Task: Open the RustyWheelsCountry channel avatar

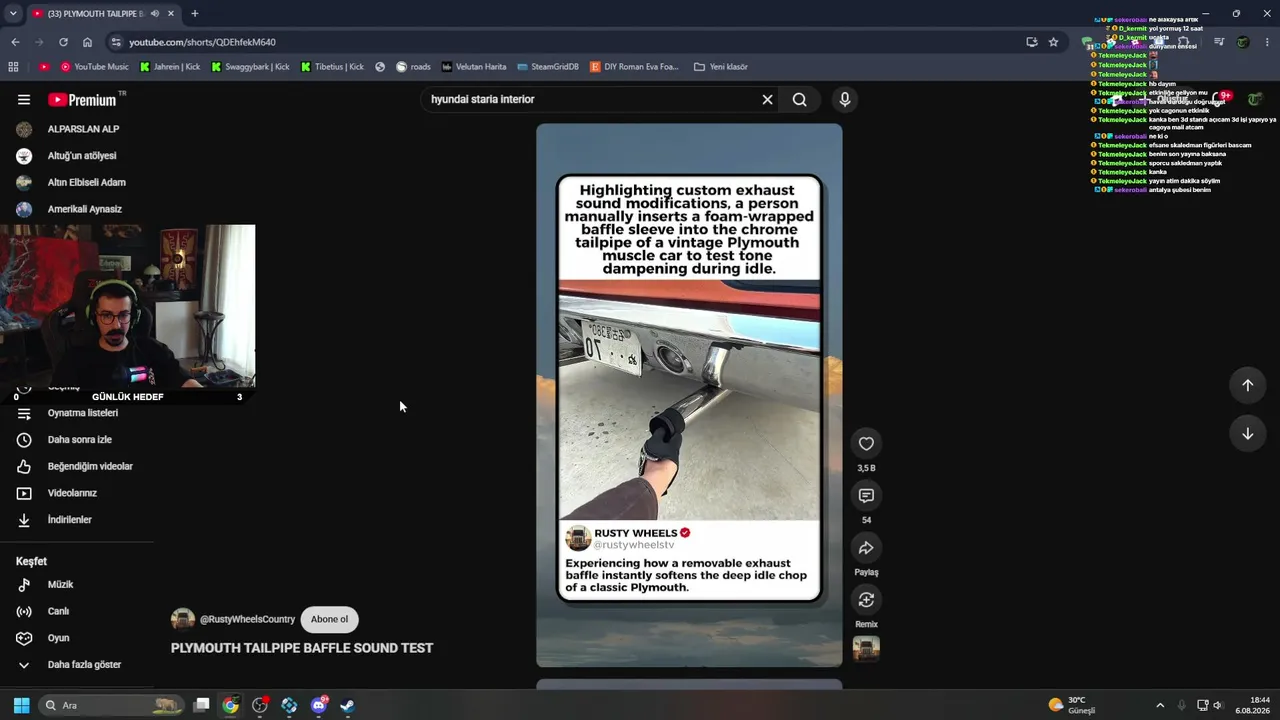Action: (x=183, y=619)
